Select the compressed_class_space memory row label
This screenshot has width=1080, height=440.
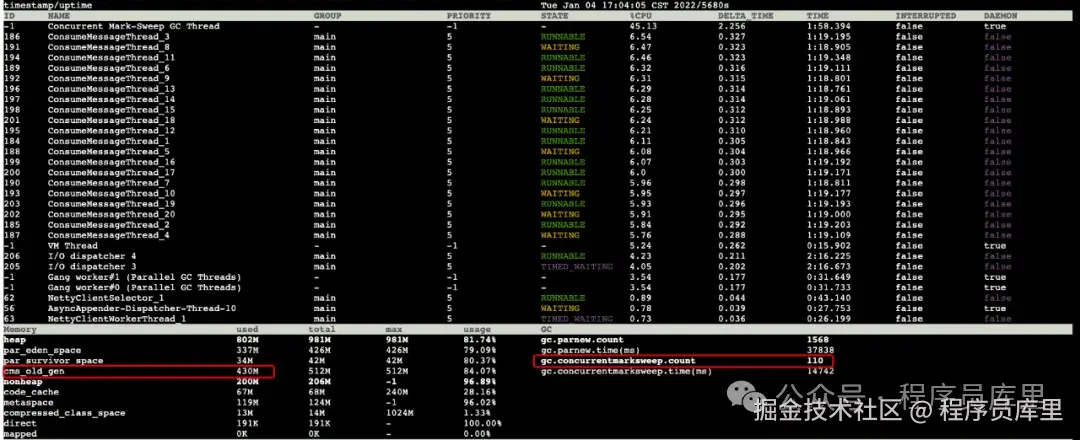[64, 412]
